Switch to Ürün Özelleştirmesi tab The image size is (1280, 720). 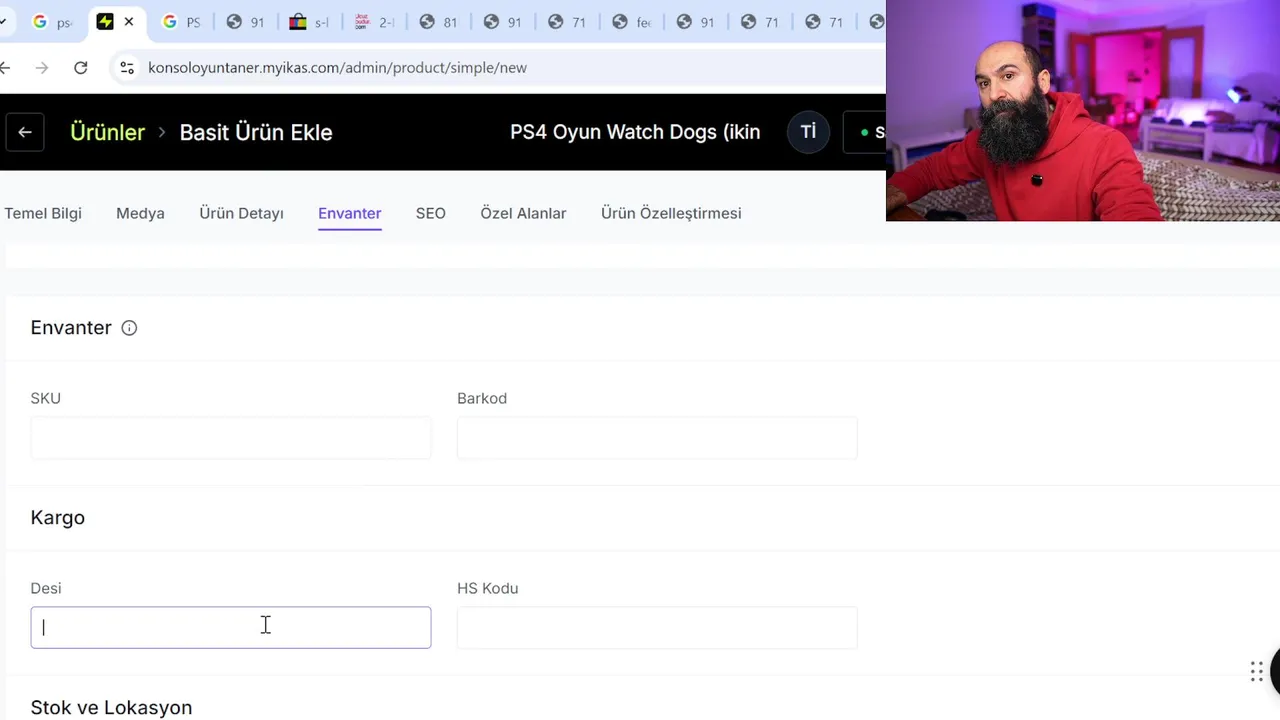click(671, 213)
